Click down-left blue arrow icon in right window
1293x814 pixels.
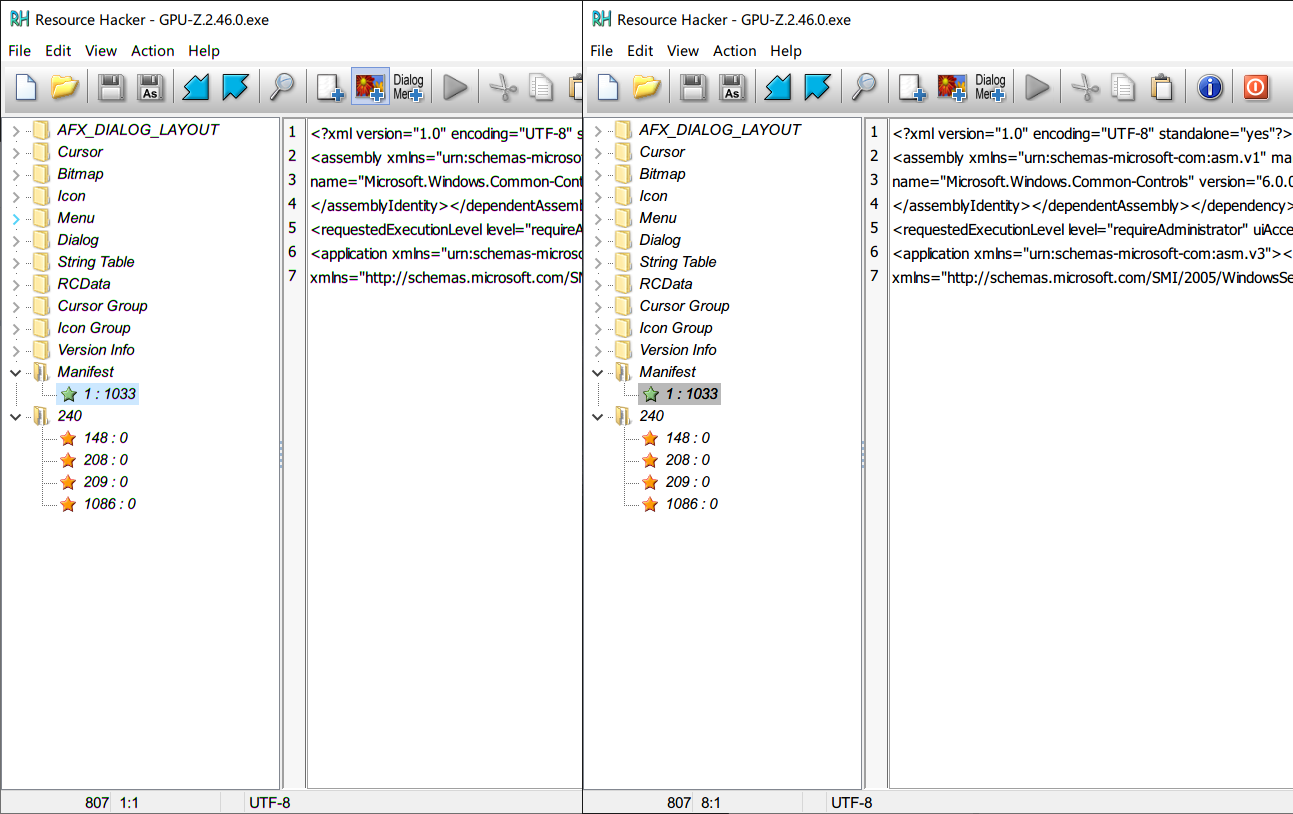tap(778, 87)
